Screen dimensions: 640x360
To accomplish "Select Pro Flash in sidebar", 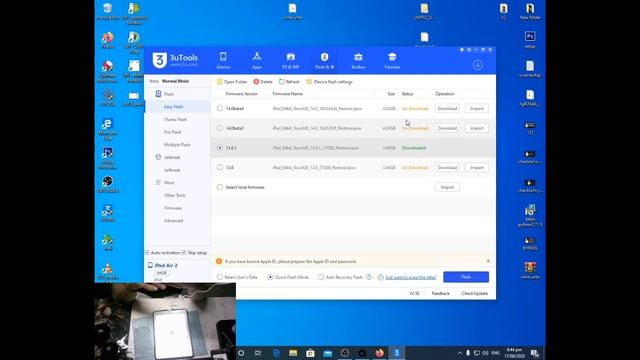I will pos(173,132).
